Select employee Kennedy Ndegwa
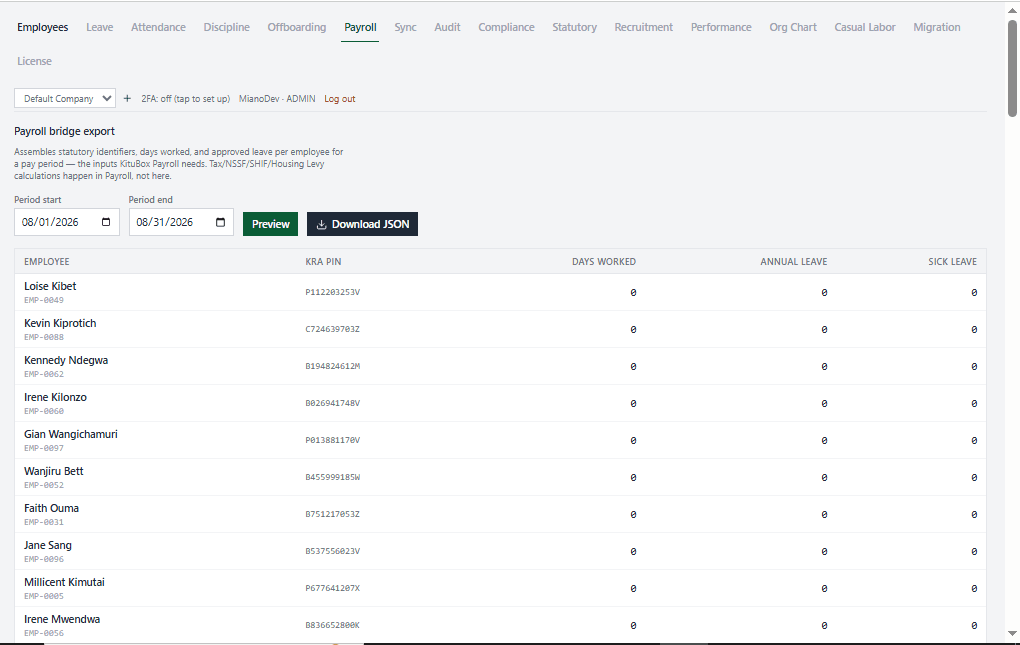Viewport: 1020px width, 645px height. pyautogui.click(x=66, y=360)
